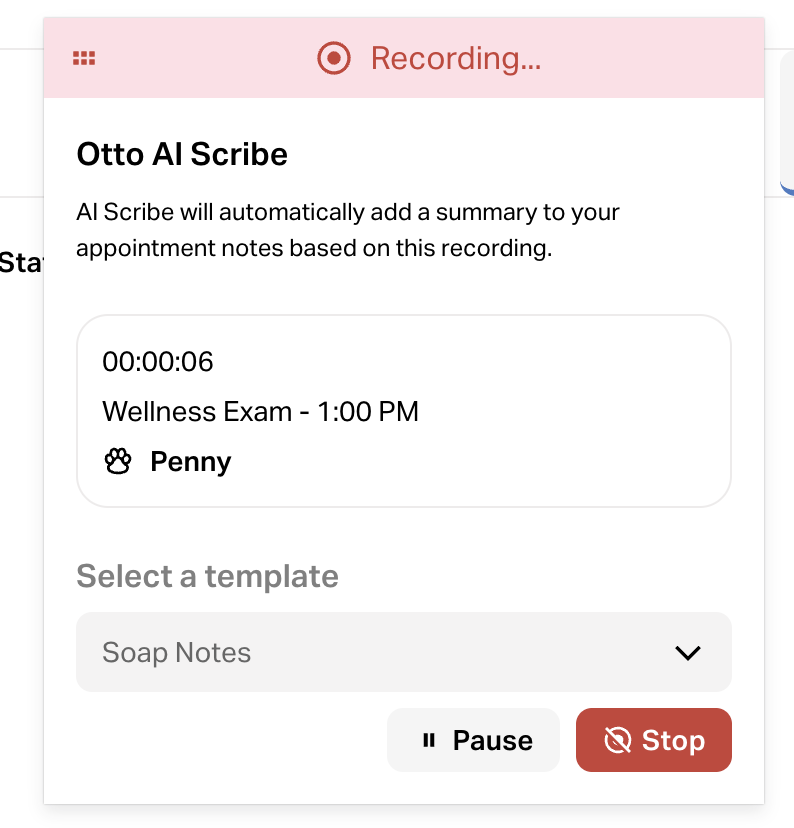794x828 pixels.
Task: Click the Stop button label text
Action: click(x=673, y=740)
